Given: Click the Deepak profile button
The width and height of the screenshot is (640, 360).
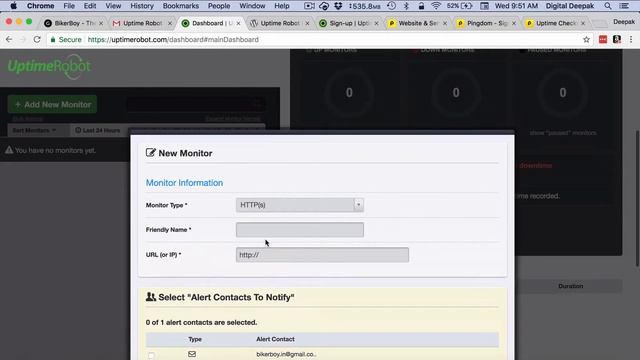Looking at the screenshot, I should click(624, 22).
